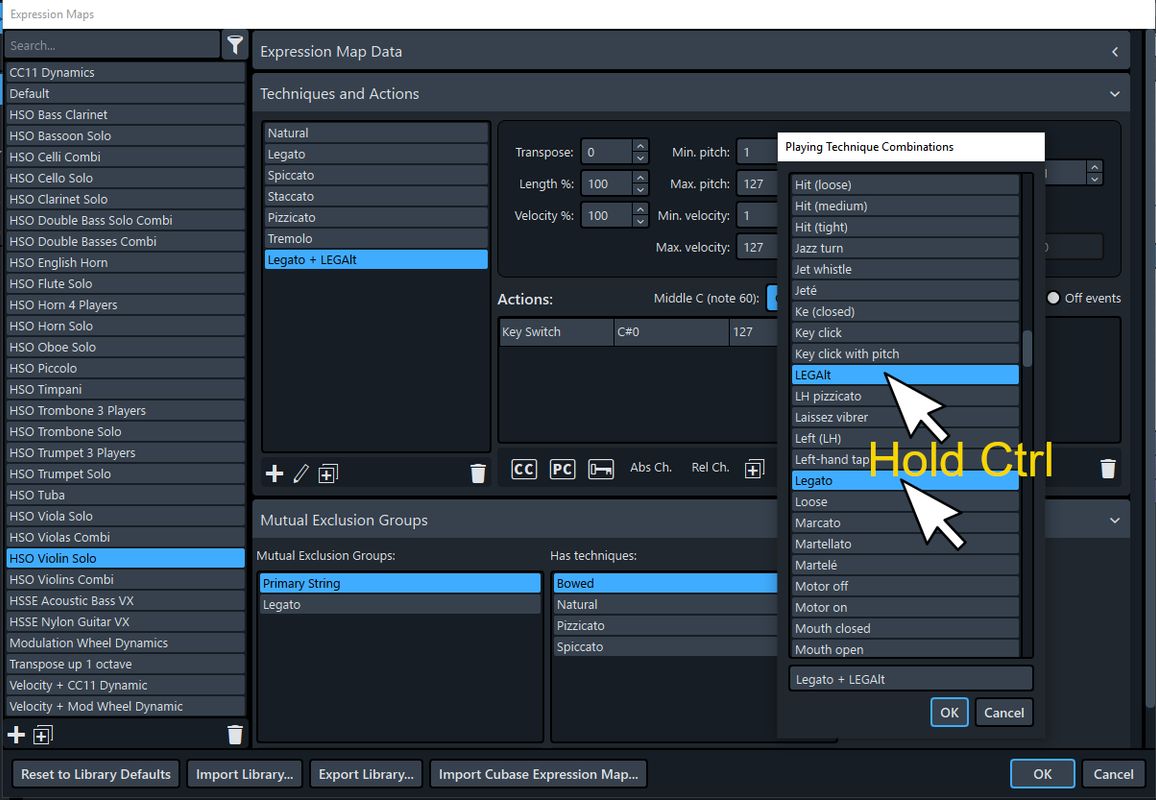Increase Transpose value with up arrow
The width and height of the screenshot is (1156, 800).
click(x=641, y=146)
